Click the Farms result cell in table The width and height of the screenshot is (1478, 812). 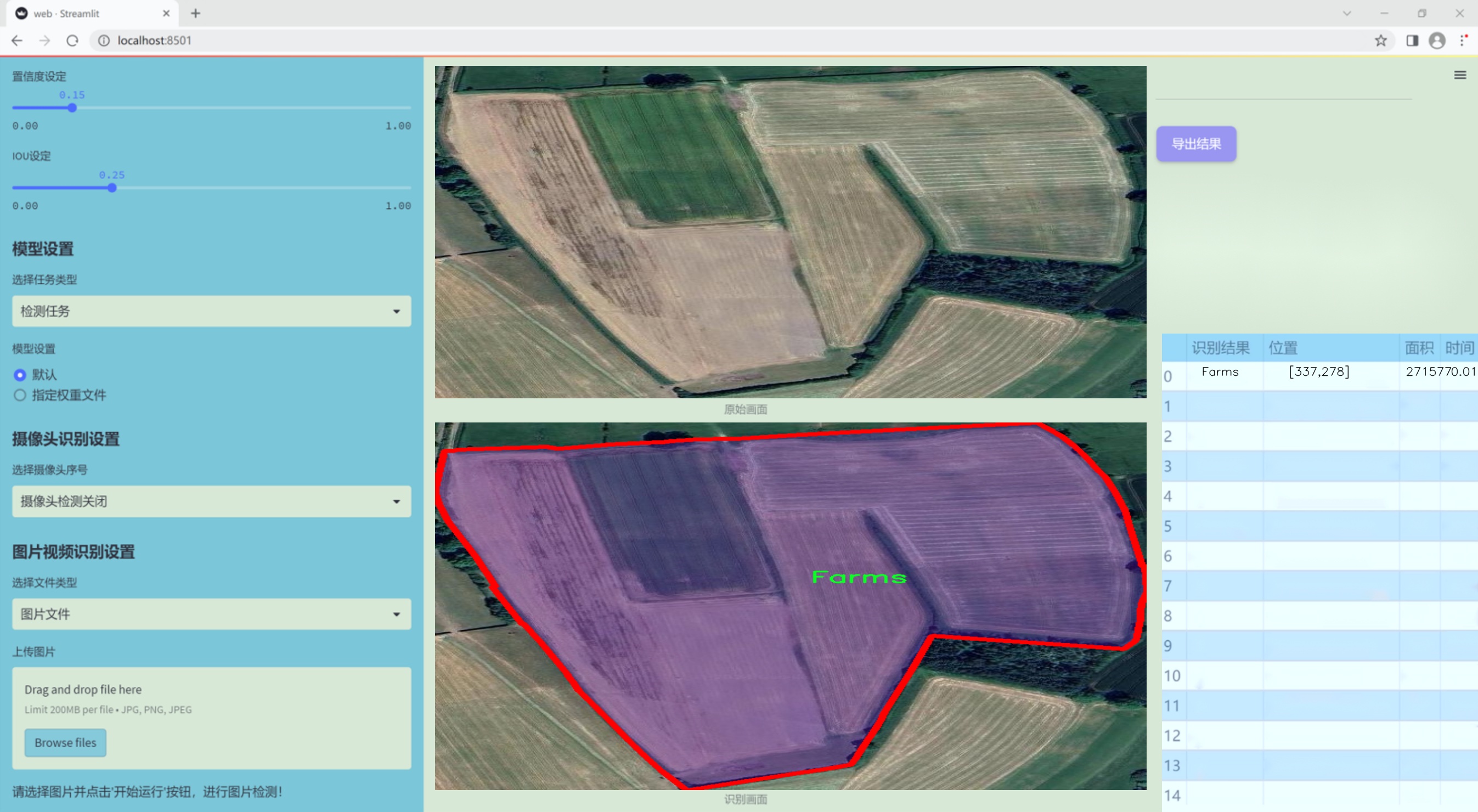[1220, 372]
